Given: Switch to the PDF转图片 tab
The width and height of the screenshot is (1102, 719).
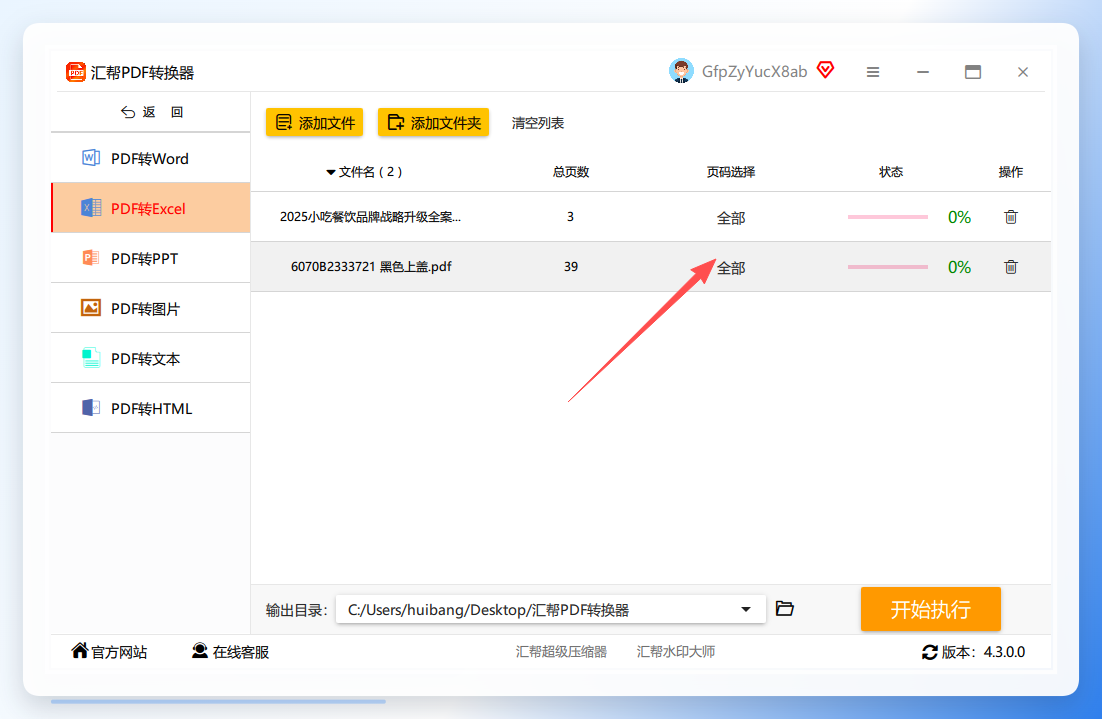Looking at the screenshot, I should (150, 308).
